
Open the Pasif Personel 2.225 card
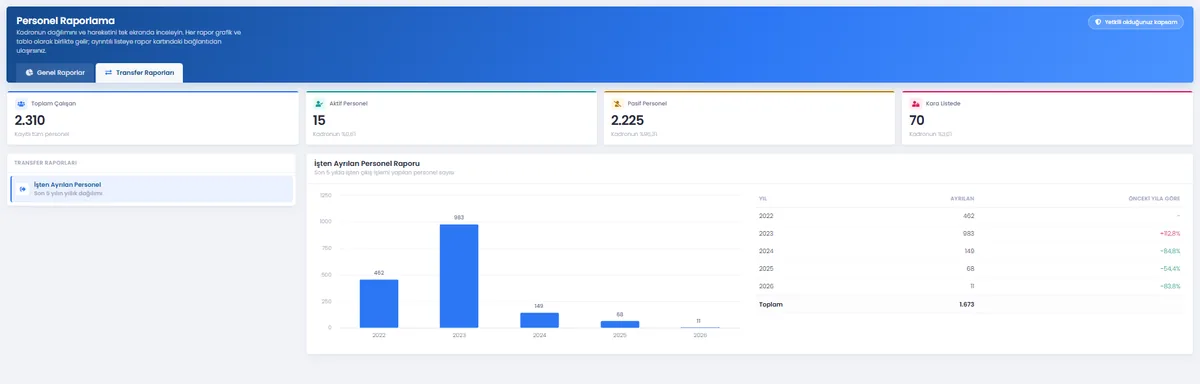749,119
